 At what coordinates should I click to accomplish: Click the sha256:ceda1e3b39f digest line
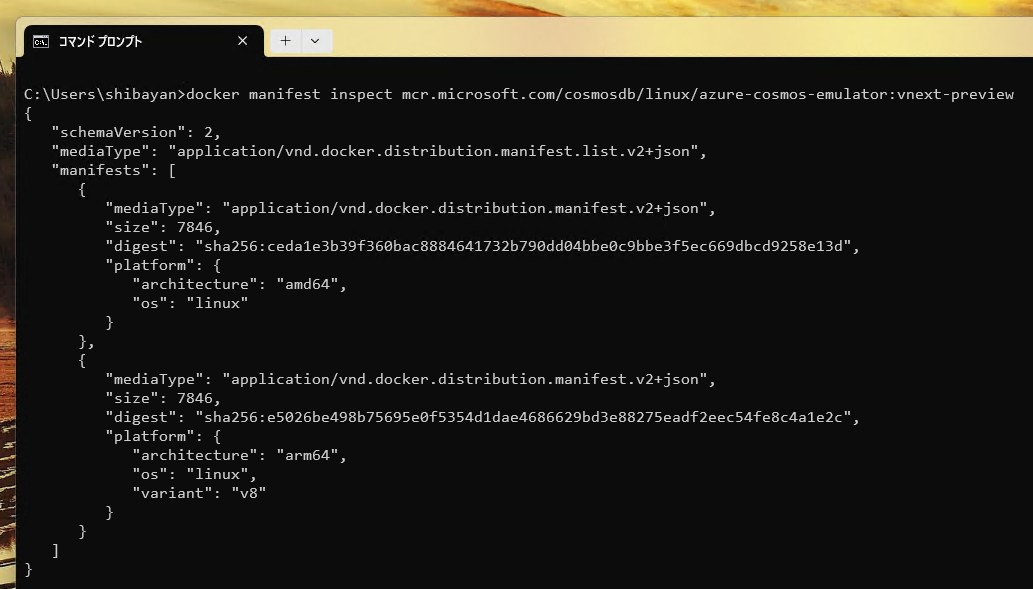click(x=483, y=246)
